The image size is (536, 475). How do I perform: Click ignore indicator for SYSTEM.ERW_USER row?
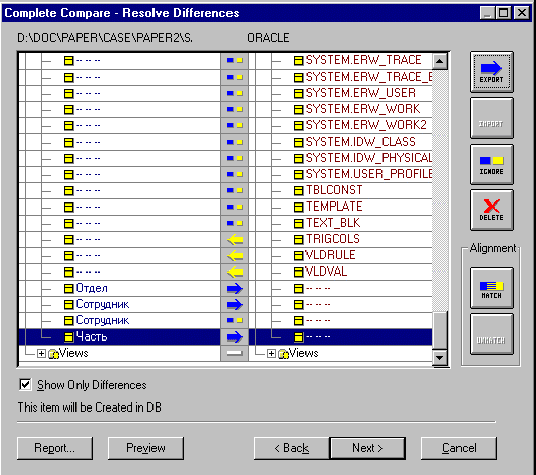(234, 93)
